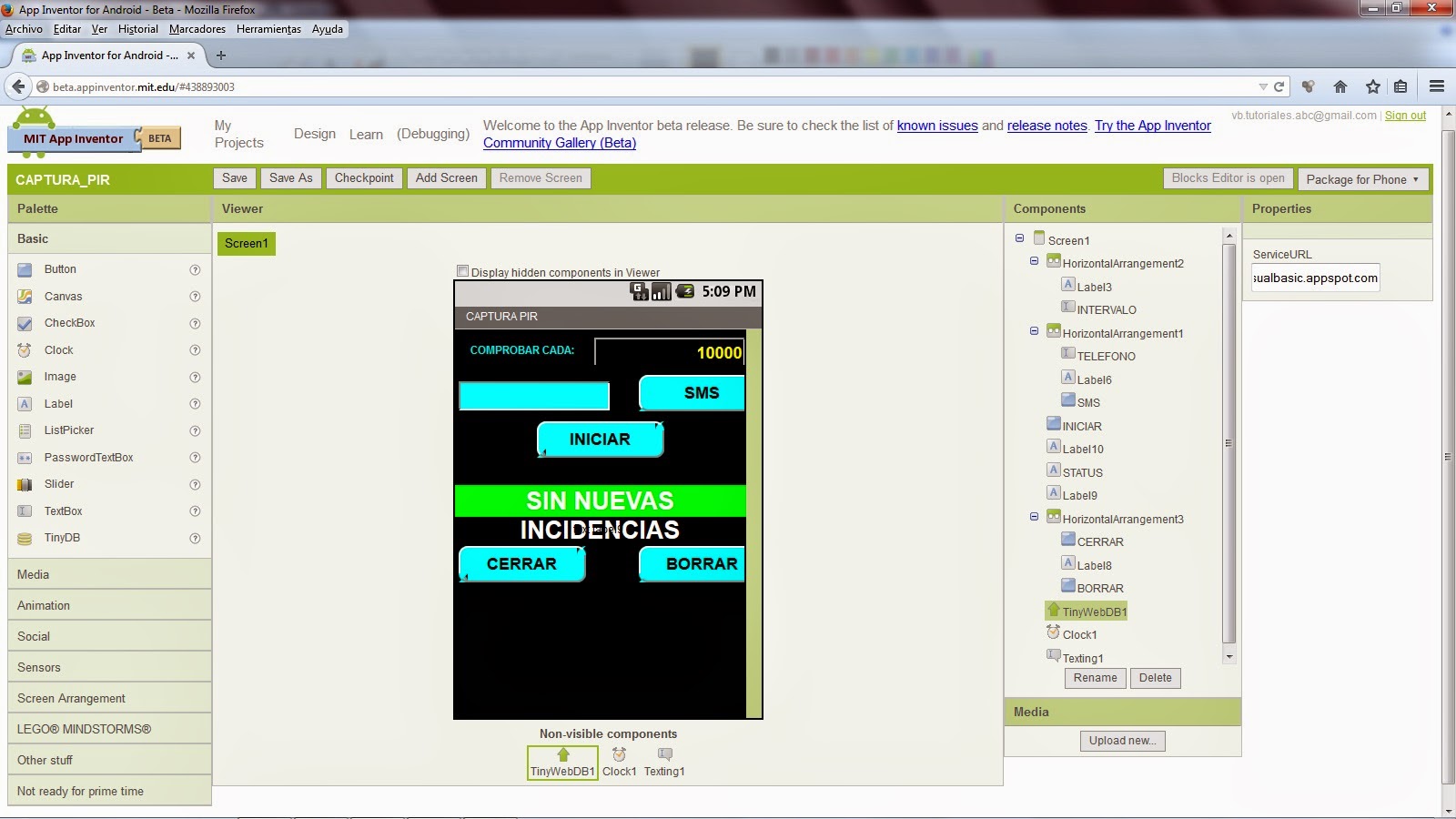
Task: Collapse the Screen1 tree node
Action: click(x=1019, y=238)
